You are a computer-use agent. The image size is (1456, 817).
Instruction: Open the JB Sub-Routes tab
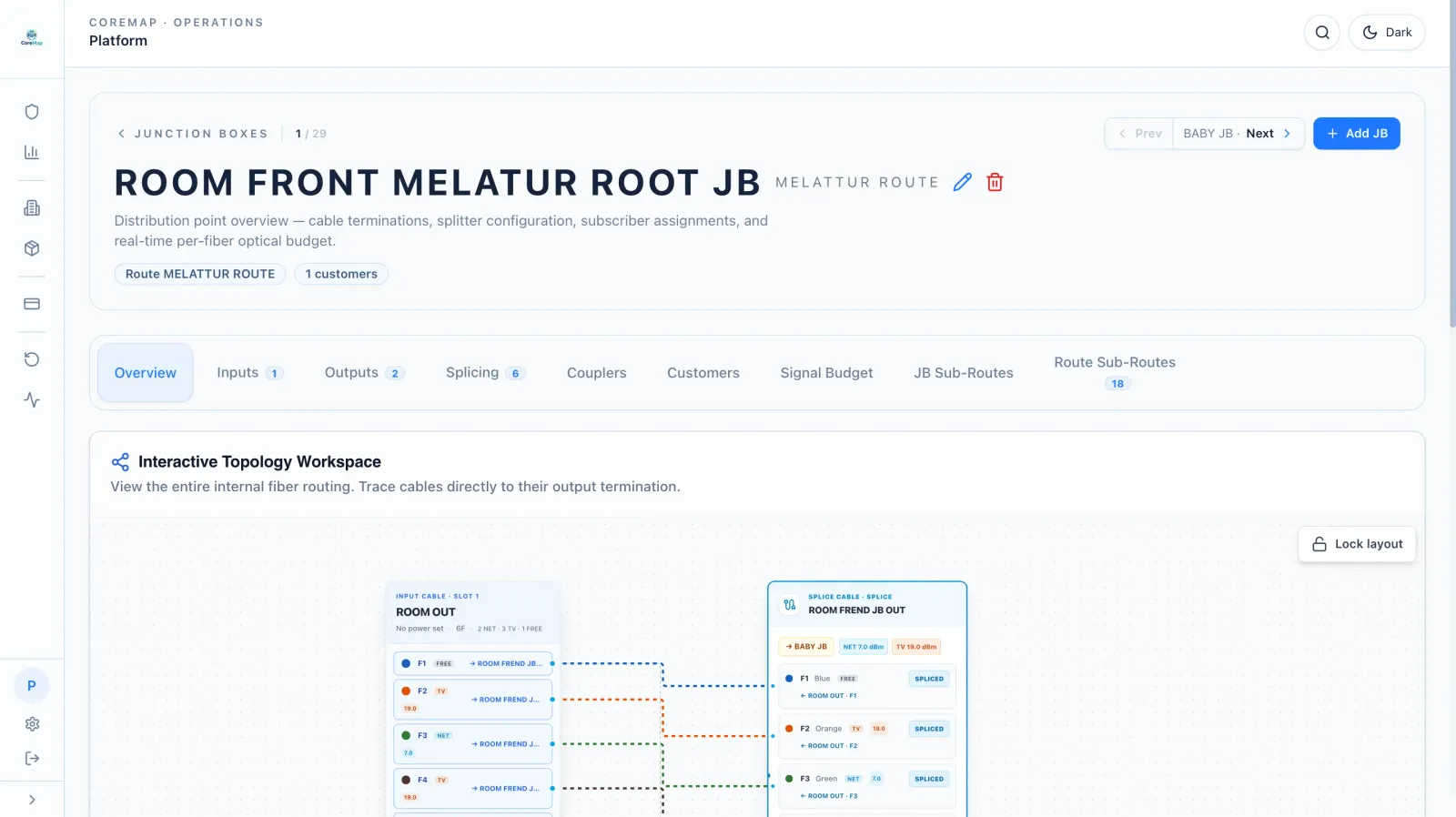tap(964, 373)
